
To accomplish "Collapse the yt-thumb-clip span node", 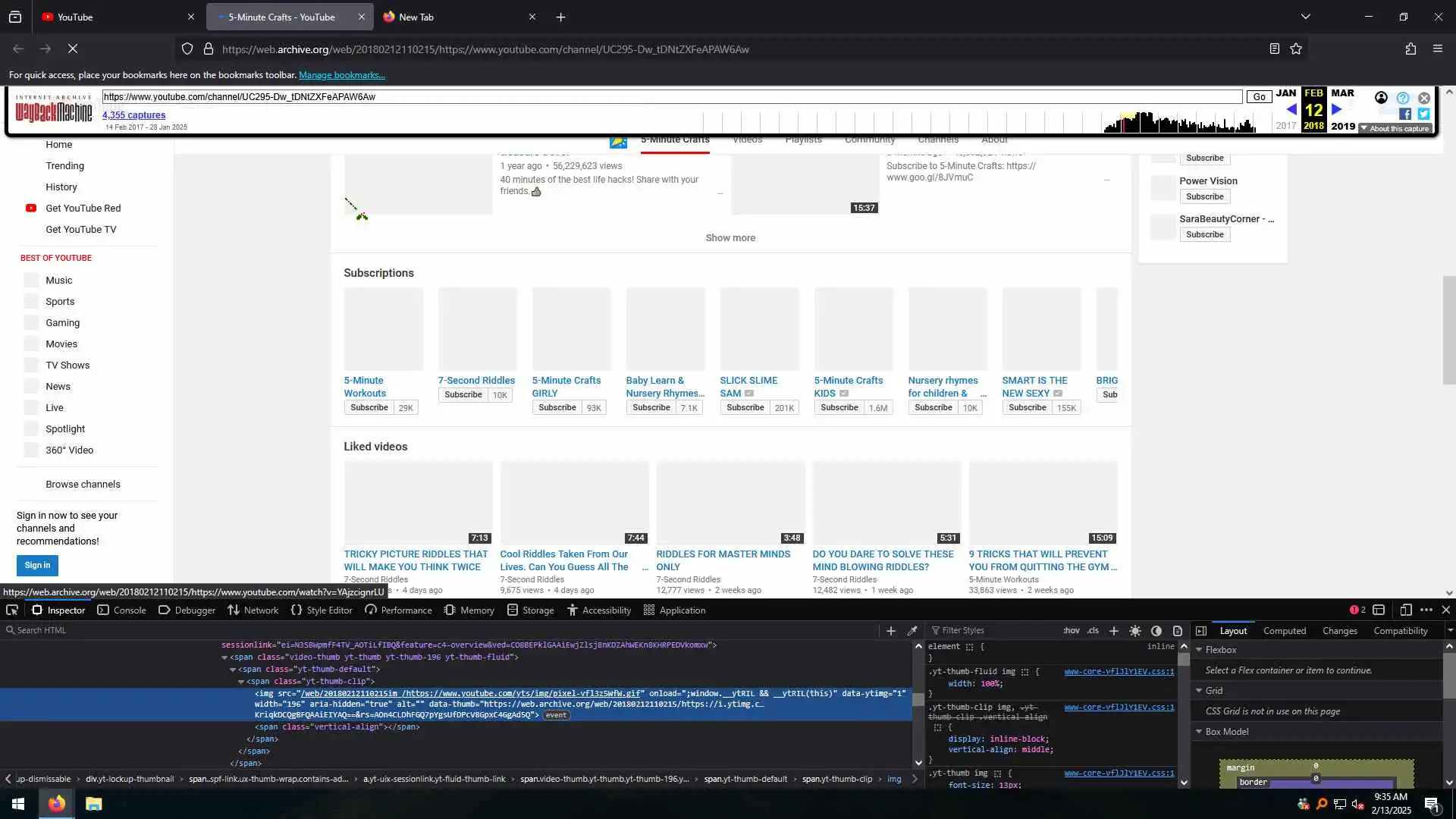I will tap(241, 682).
